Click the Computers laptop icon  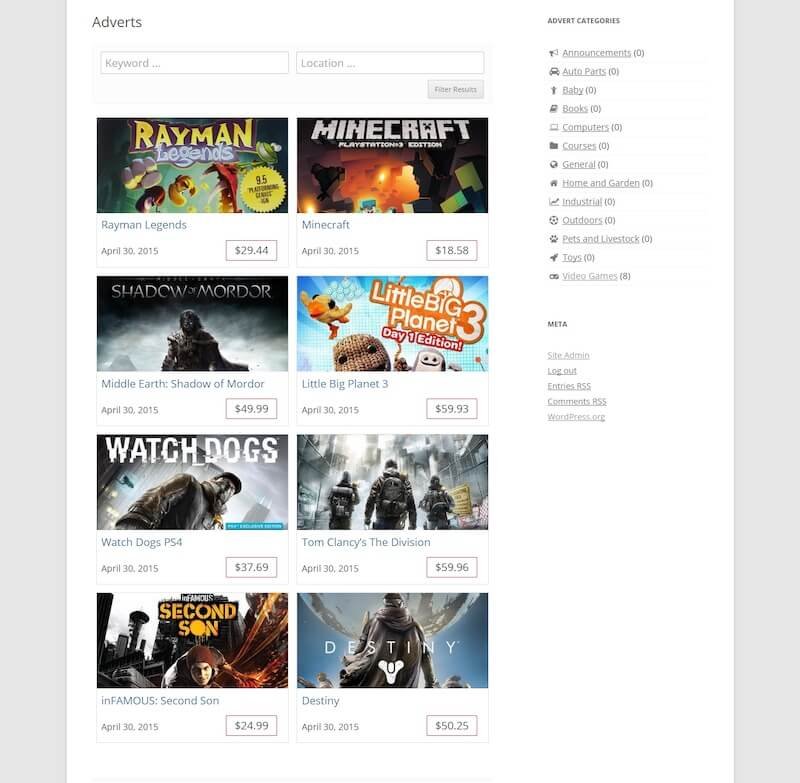554,127
